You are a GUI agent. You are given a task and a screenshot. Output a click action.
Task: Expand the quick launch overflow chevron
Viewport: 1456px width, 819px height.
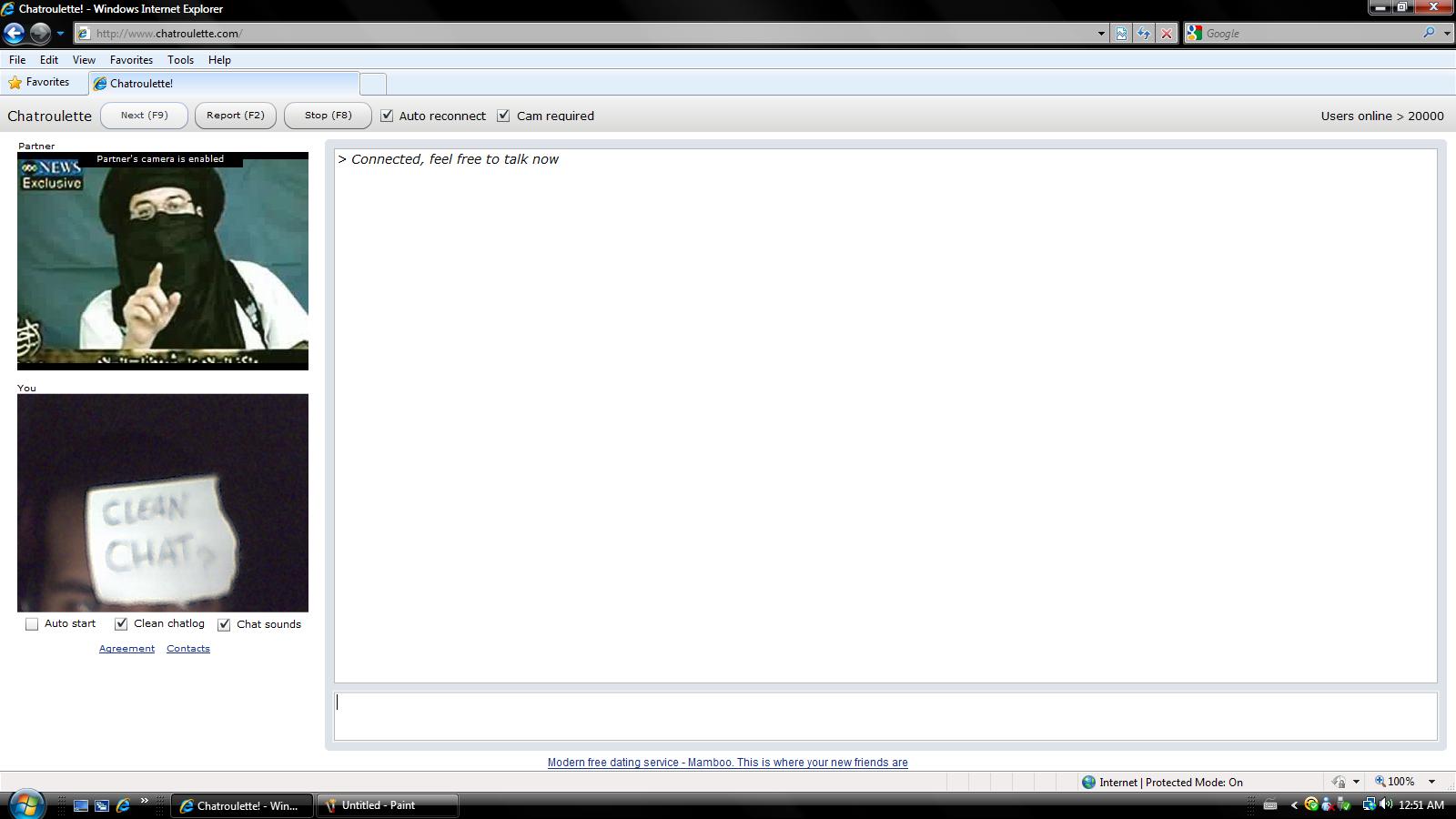pyautogui.click(x=144, y=802)
